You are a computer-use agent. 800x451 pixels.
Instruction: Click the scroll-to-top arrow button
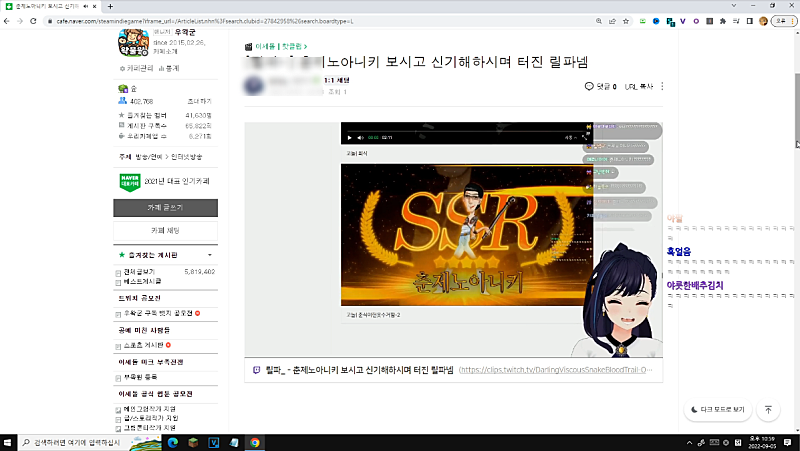click(x=767, y=410)
